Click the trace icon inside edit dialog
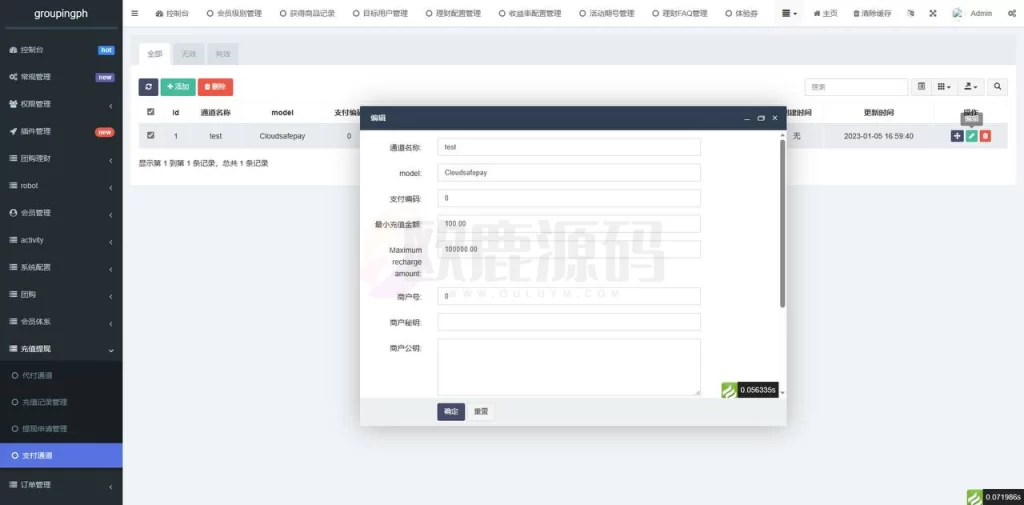Image resolution: width=1024 pixels, height=505 pixels. click(729, 390)
